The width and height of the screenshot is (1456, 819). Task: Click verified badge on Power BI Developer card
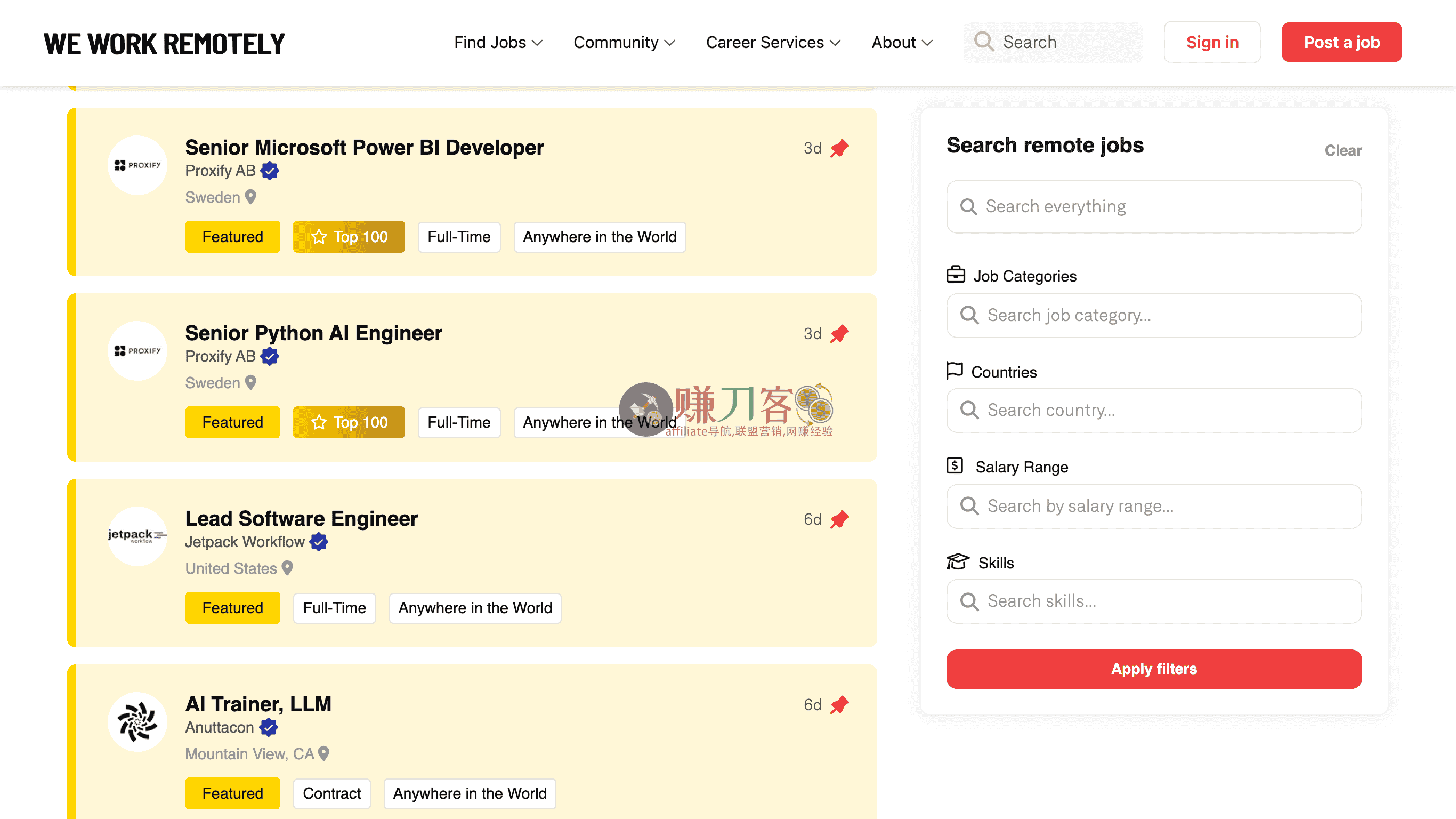(270, 171)
